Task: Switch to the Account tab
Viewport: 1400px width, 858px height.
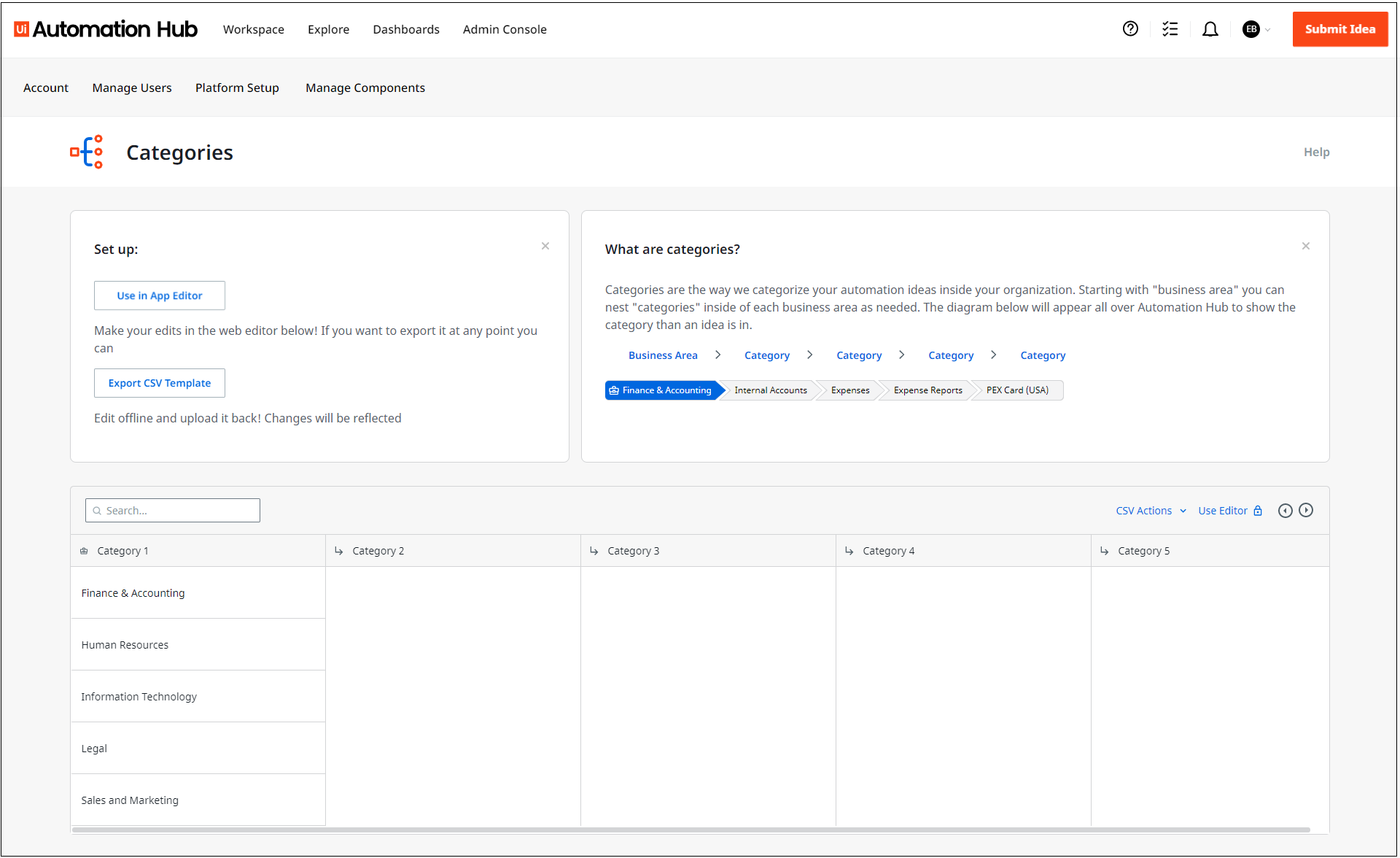Action: (x=46, y=88)
